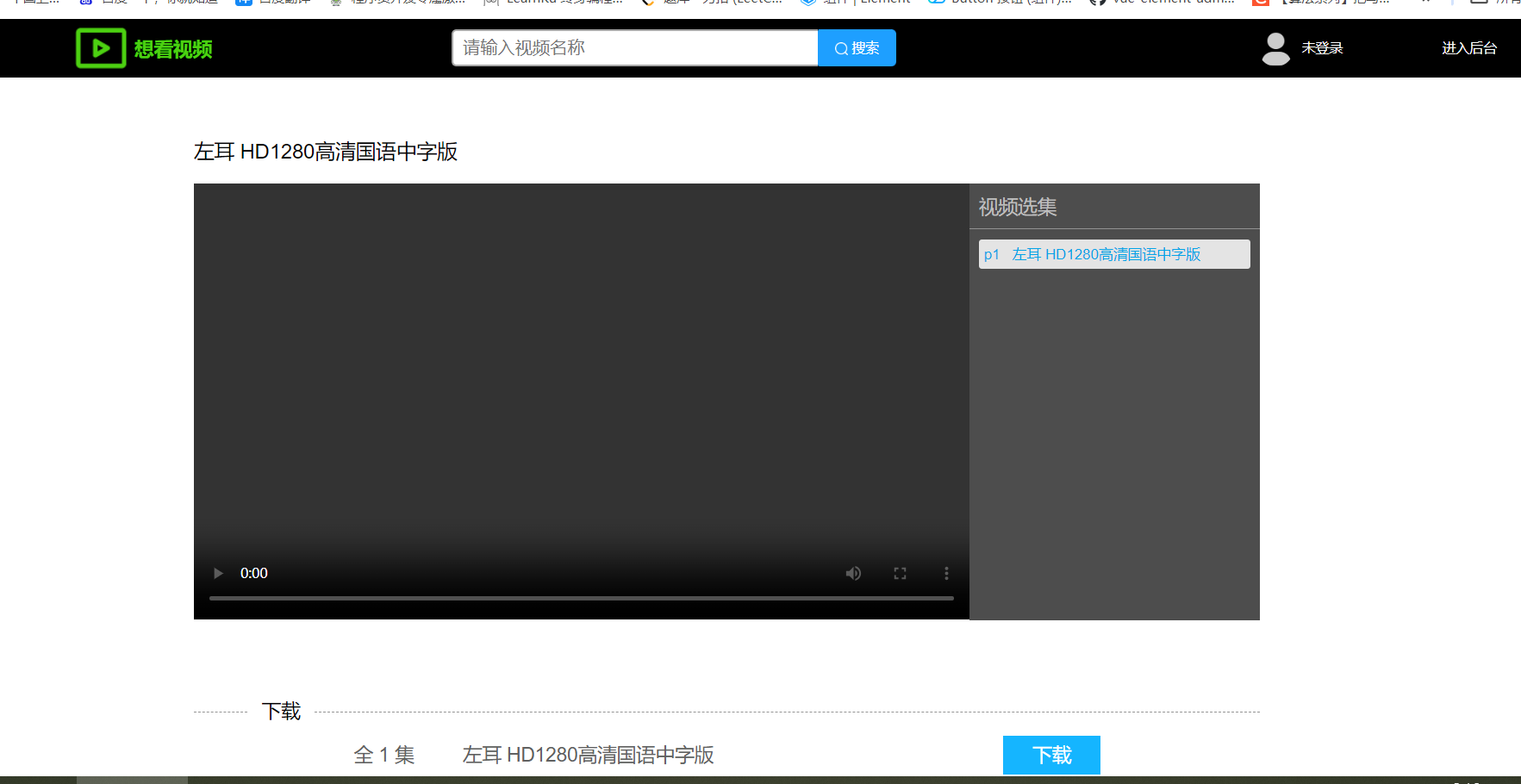Switch the video player to fullscreen
Viewport: 1521px width, 784px height.
[900, 573]
